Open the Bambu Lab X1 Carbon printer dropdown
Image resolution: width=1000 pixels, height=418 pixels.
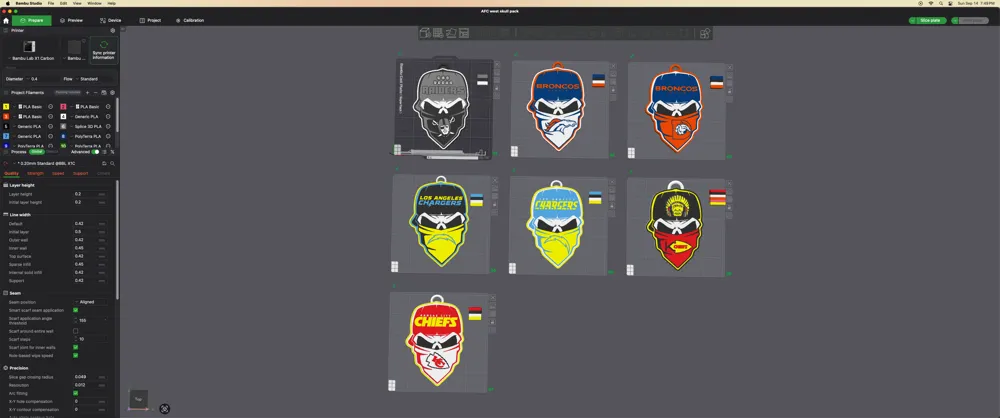31,58
